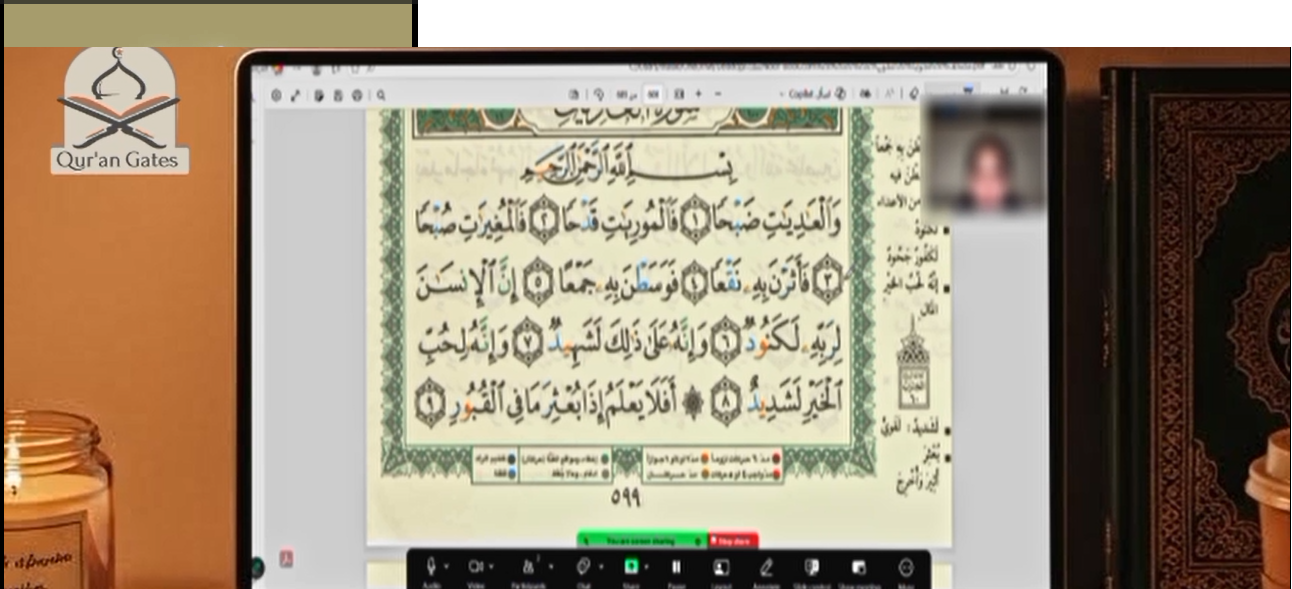Click the green screen sharing status bar

642,541
